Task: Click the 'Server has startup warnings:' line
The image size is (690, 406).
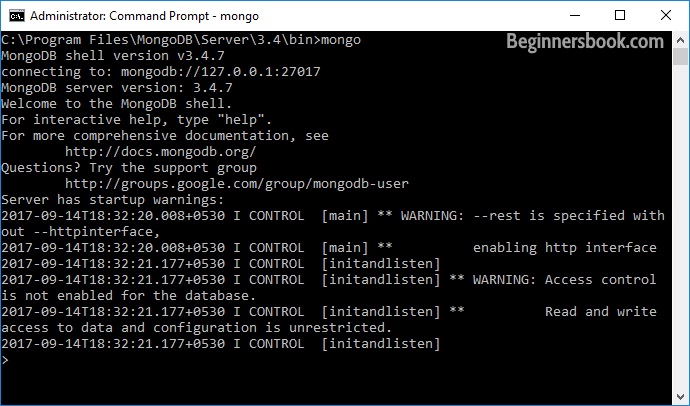Action: [x=113, y=200]
